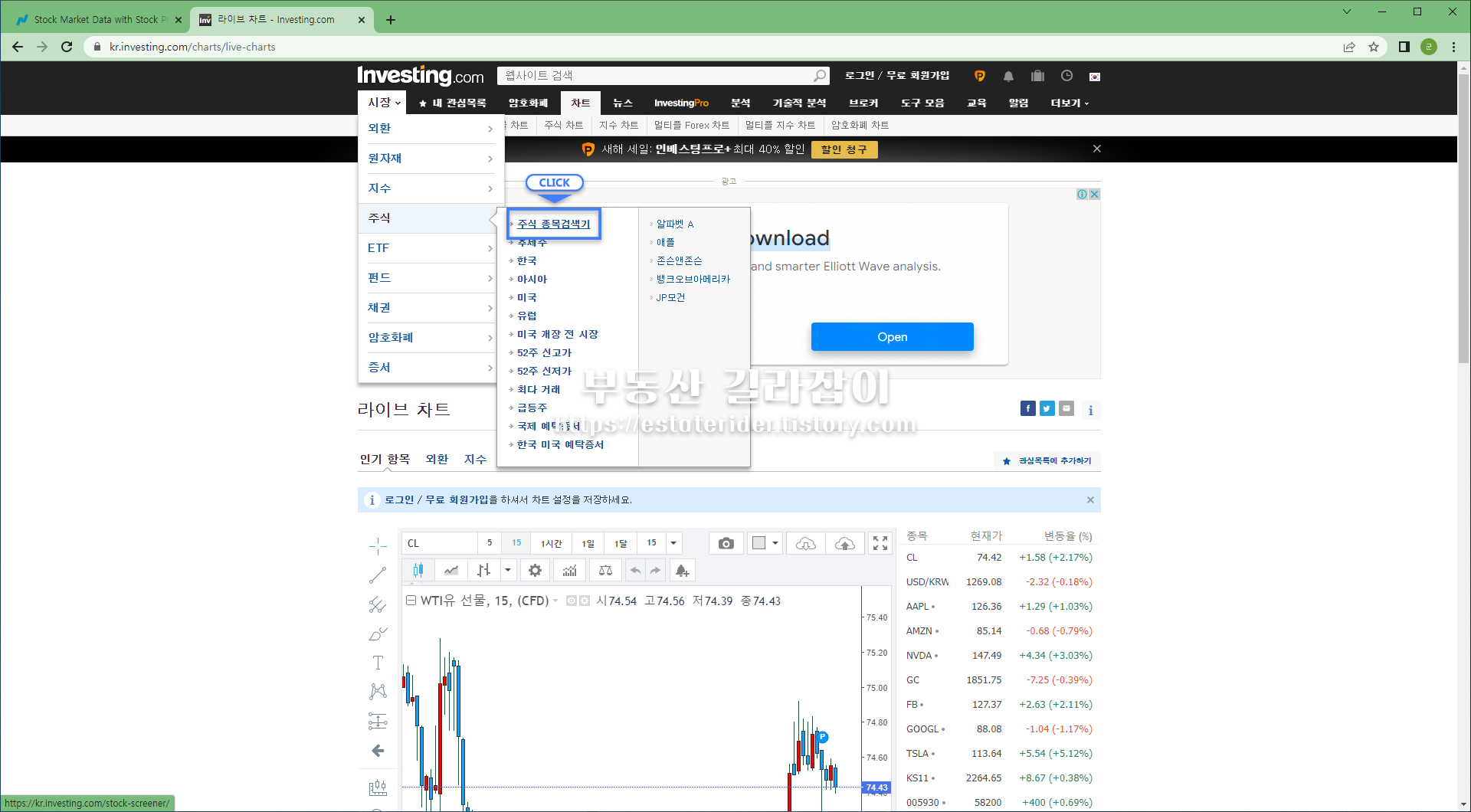Undo last chart action
Image resolution: width=1471 pixels, height=812 pixels.
click(635, 570)
